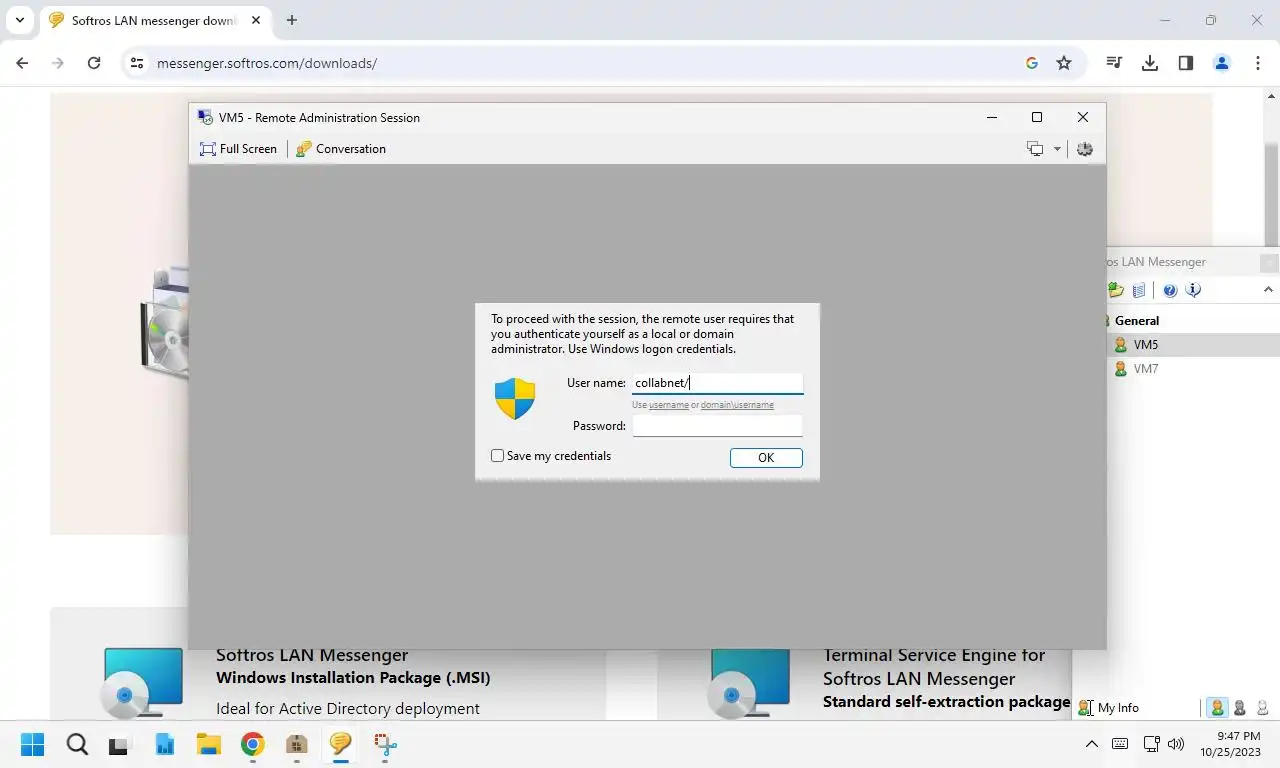Image resolution: width=1280 pixels, height=768 pixels.
Task: Click the 'Use username or domain\username' hint
Action: click(x=703, y=405)
